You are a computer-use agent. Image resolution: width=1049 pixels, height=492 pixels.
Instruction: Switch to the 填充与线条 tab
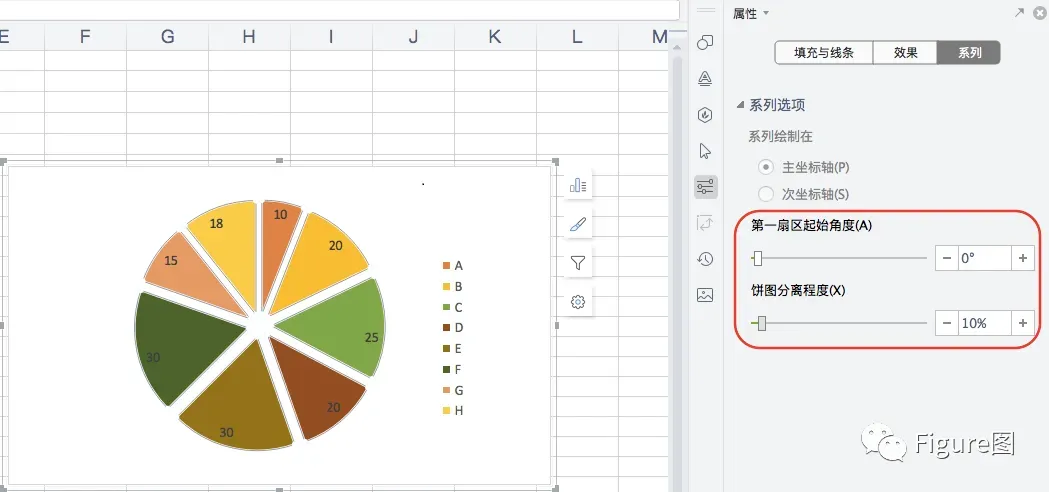(x=824, y=52)
